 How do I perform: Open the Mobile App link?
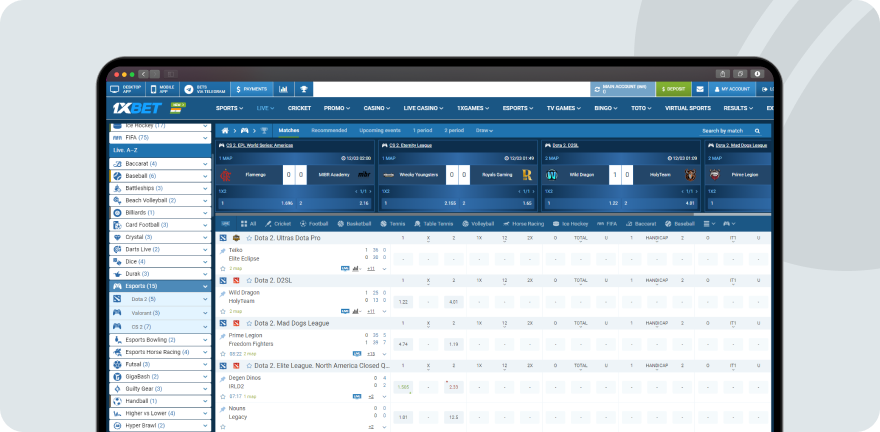tap(162, 89)
